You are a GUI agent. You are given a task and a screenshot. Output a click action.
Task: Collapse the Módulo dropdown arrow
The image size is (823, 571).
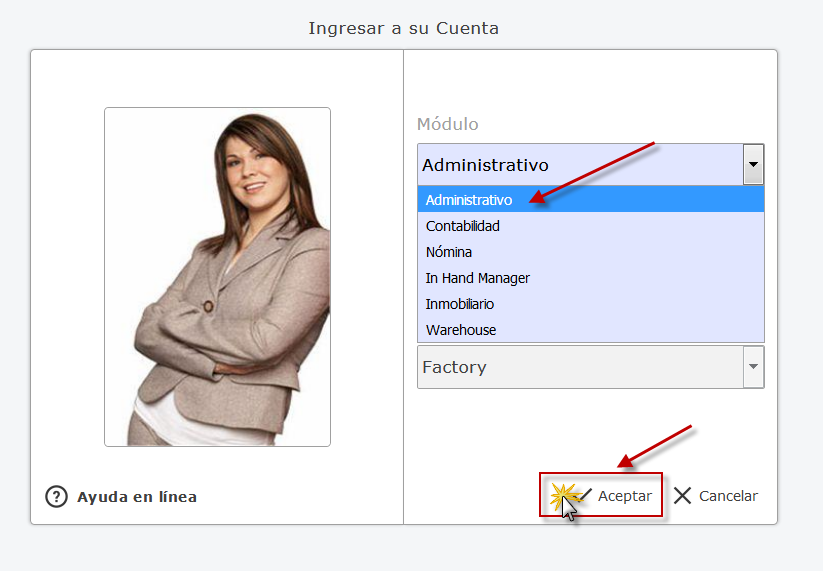click(753, 164)
